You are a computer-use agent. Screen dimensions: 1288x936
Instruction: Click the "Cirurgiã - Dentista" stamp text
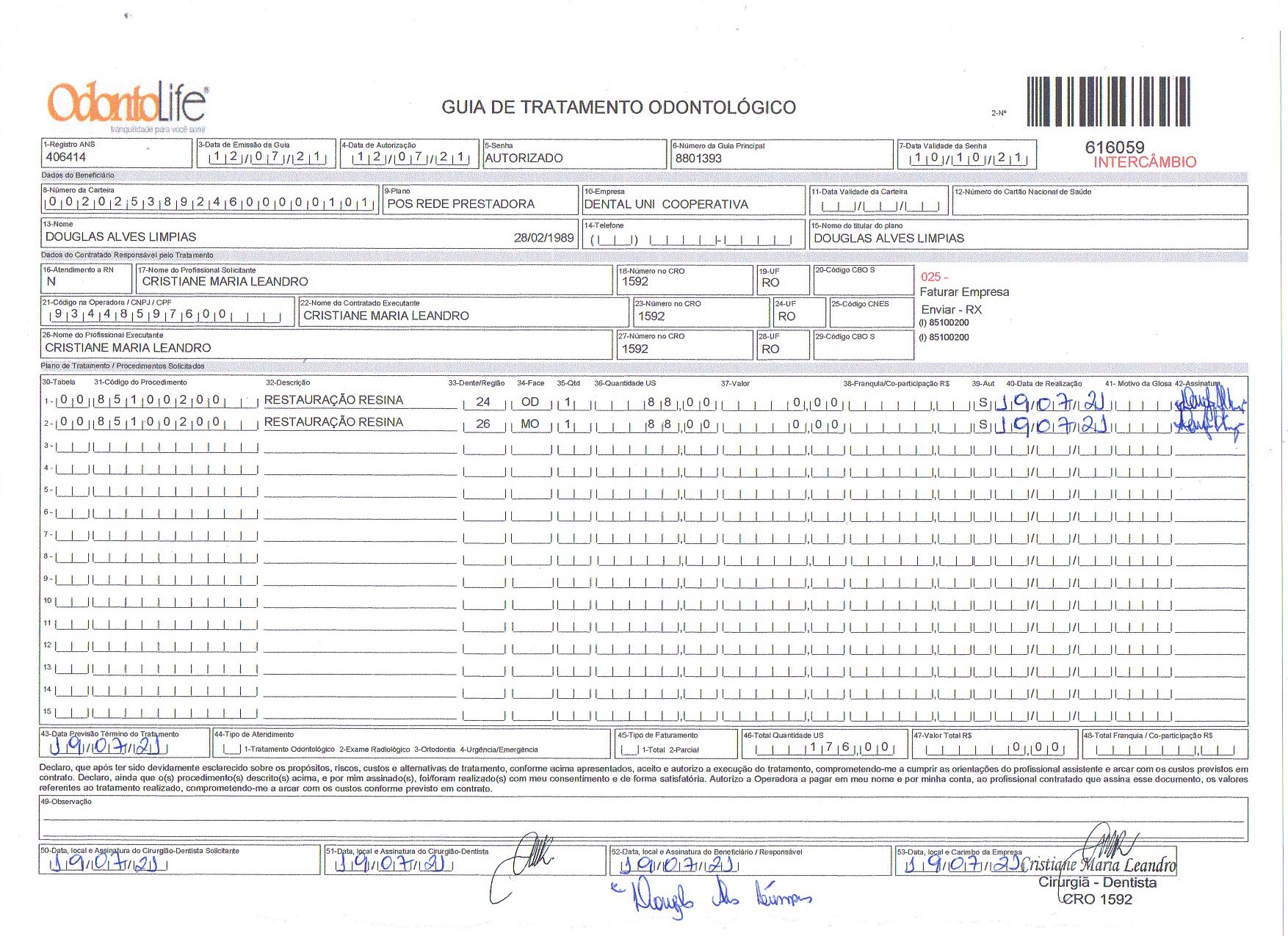[1098, 883]
